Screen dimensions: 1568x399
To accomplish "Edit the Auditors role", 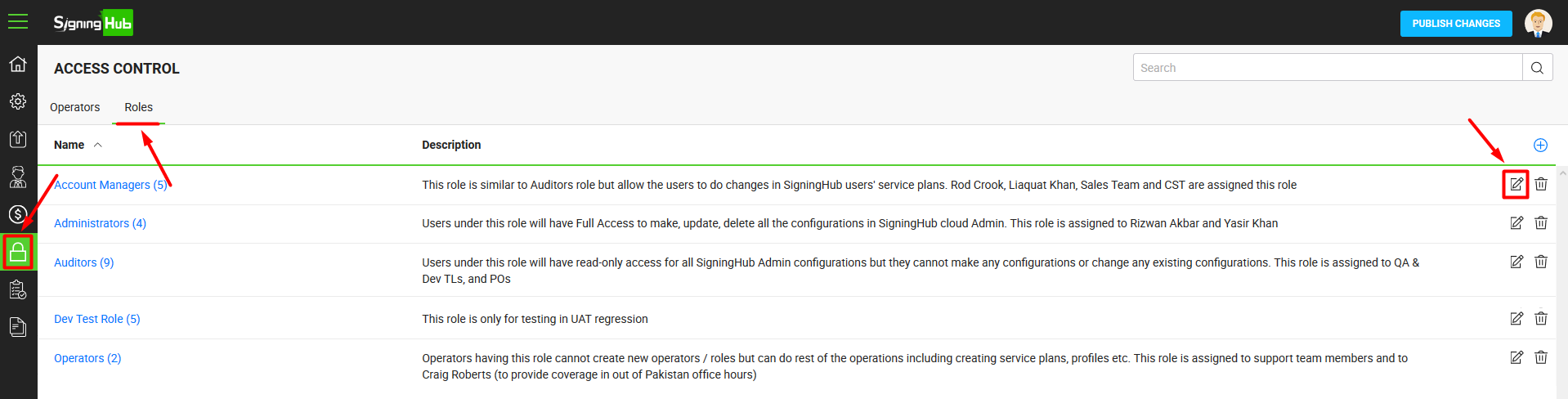I will pyautogui.click(x=1516, y=262).
